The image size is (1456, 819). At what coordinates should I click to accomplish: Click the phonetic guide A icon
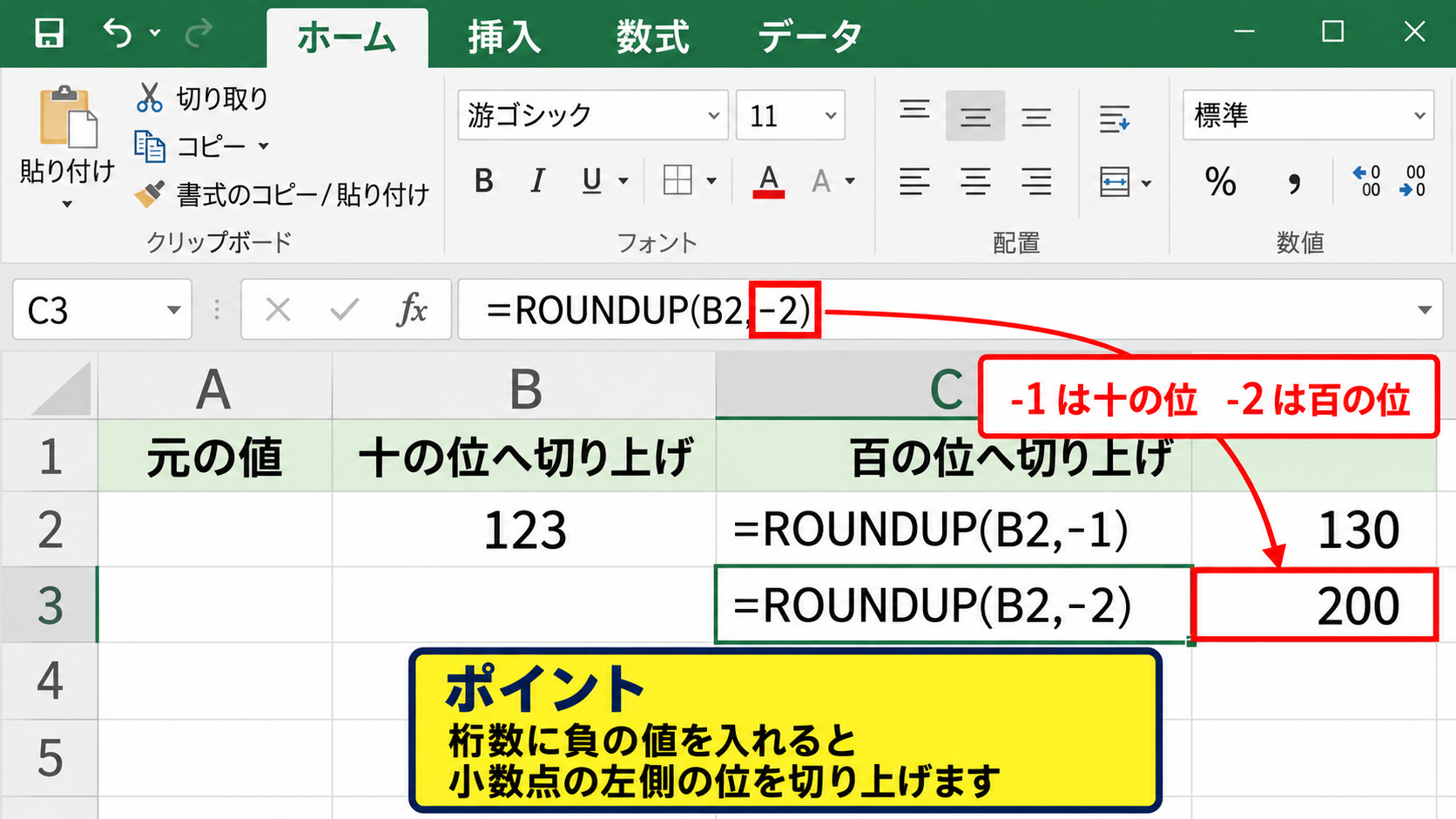[x=820, y=181]
